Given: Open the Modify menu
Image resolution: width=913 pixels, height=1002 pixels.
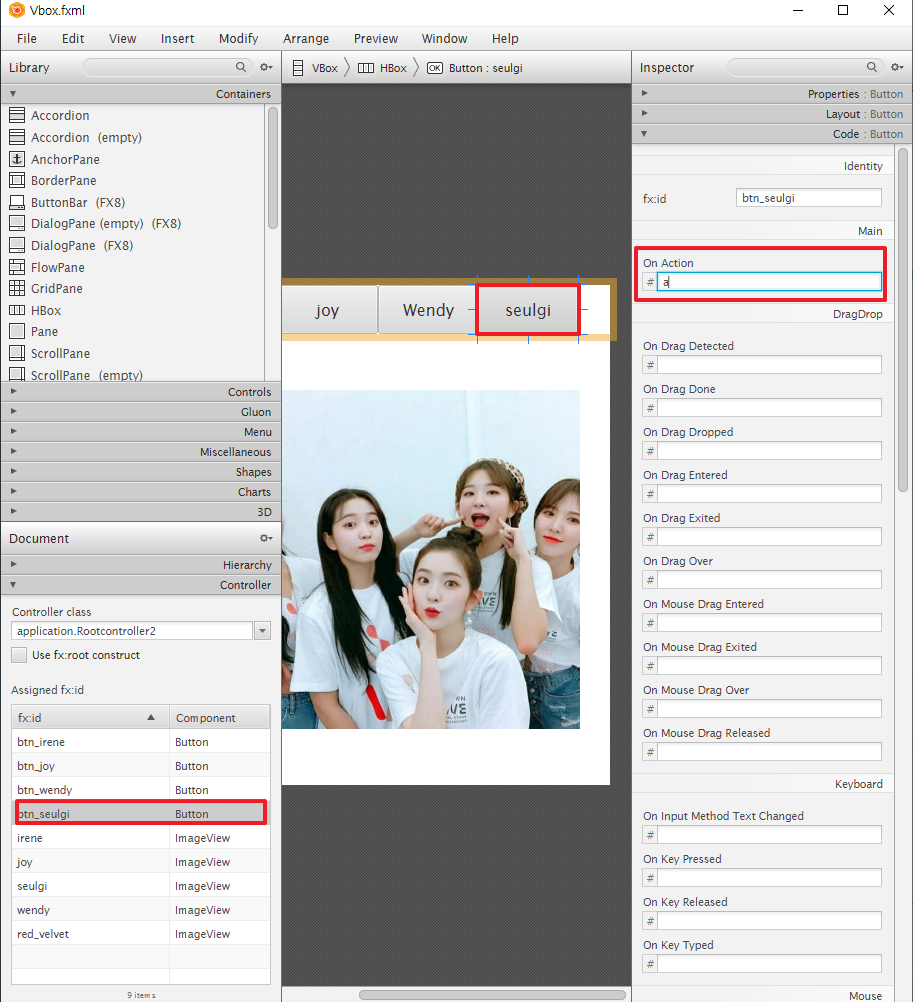Looking at the screenshot, I should pyautogui.click(x=238, y=38).
